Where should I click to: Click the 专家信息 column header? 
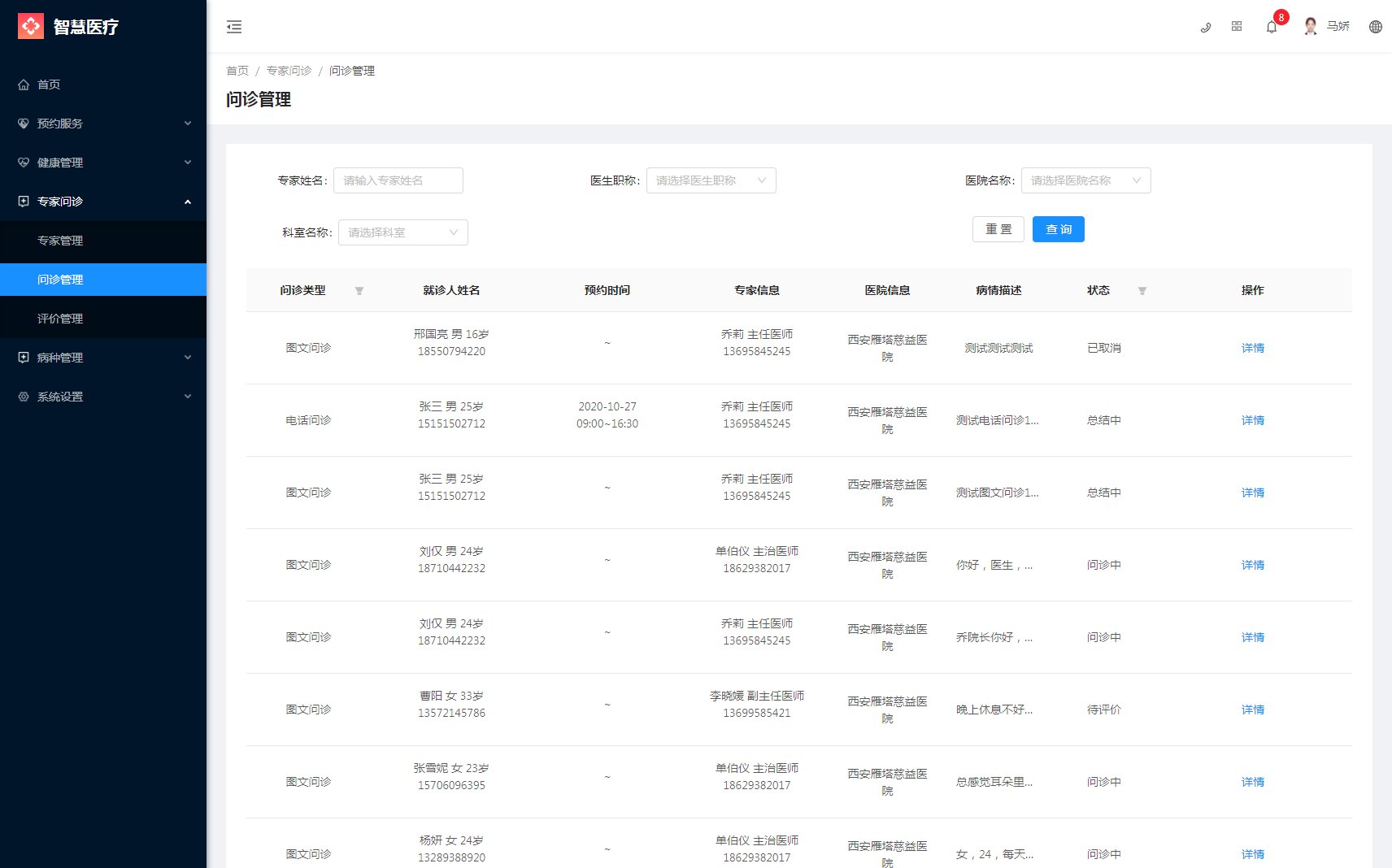point(757,290)
